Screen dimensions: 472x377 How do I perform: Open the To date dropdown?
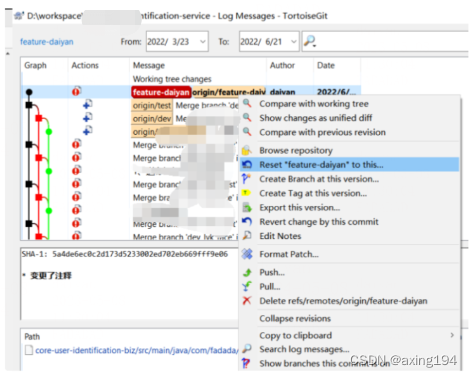[294, 42]
